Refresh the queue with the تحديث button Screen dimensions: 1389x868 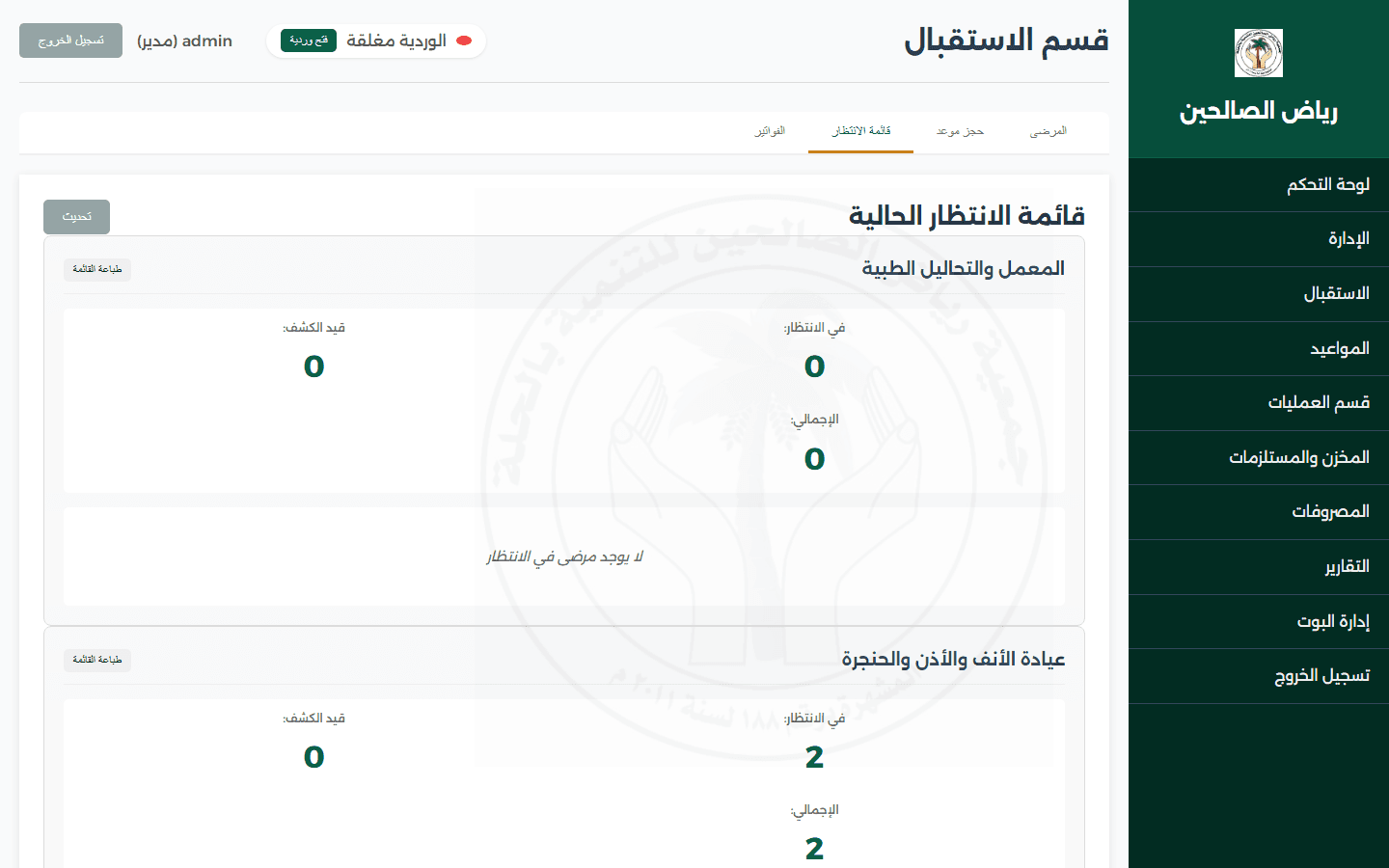point(76,217)
